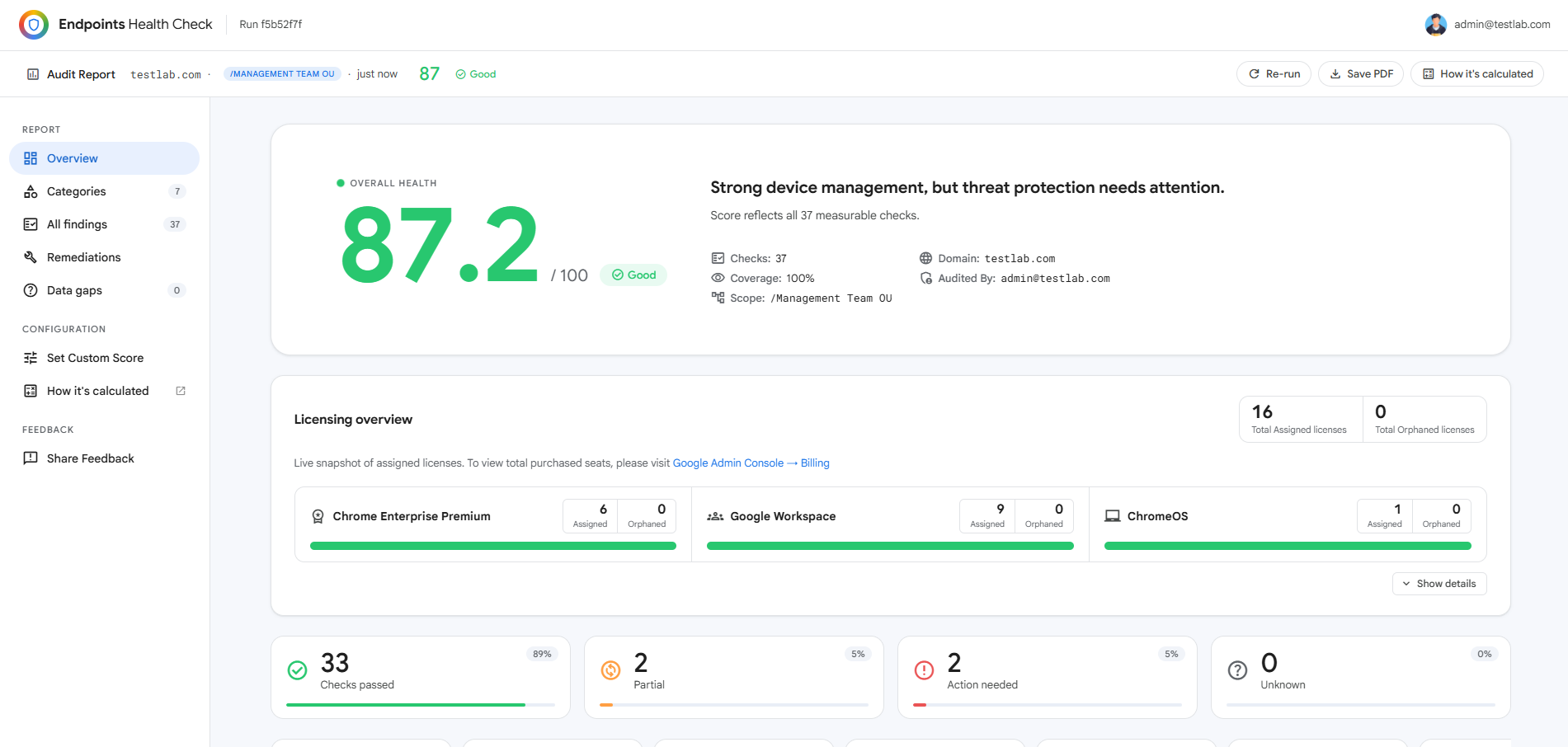Click the 16 Total Assigned licenses box

coord(1301,420)
